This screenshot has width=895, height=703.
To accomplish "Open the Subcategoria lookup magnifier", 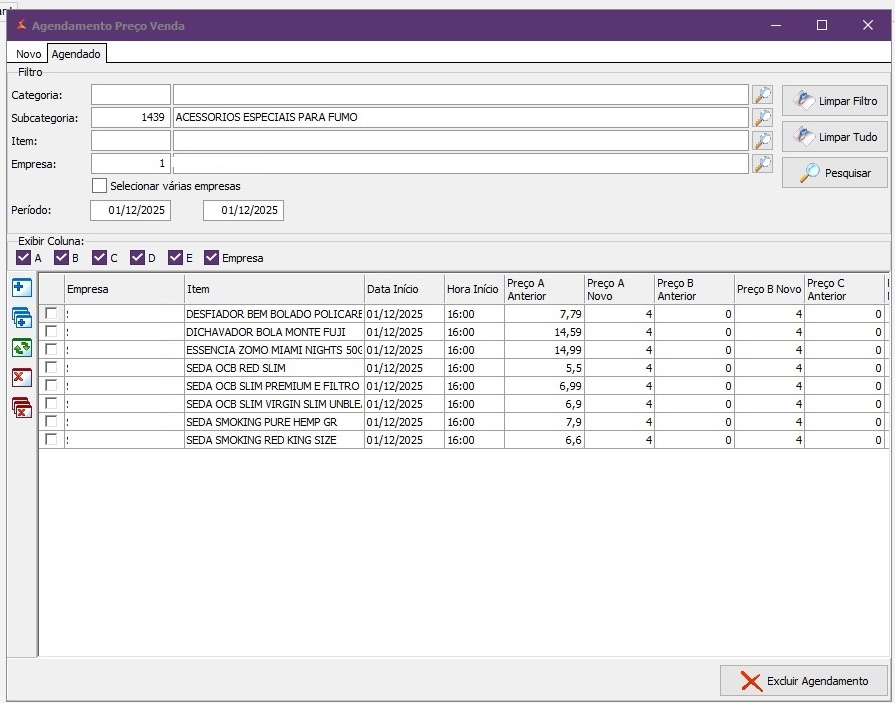I will (762, 118).
